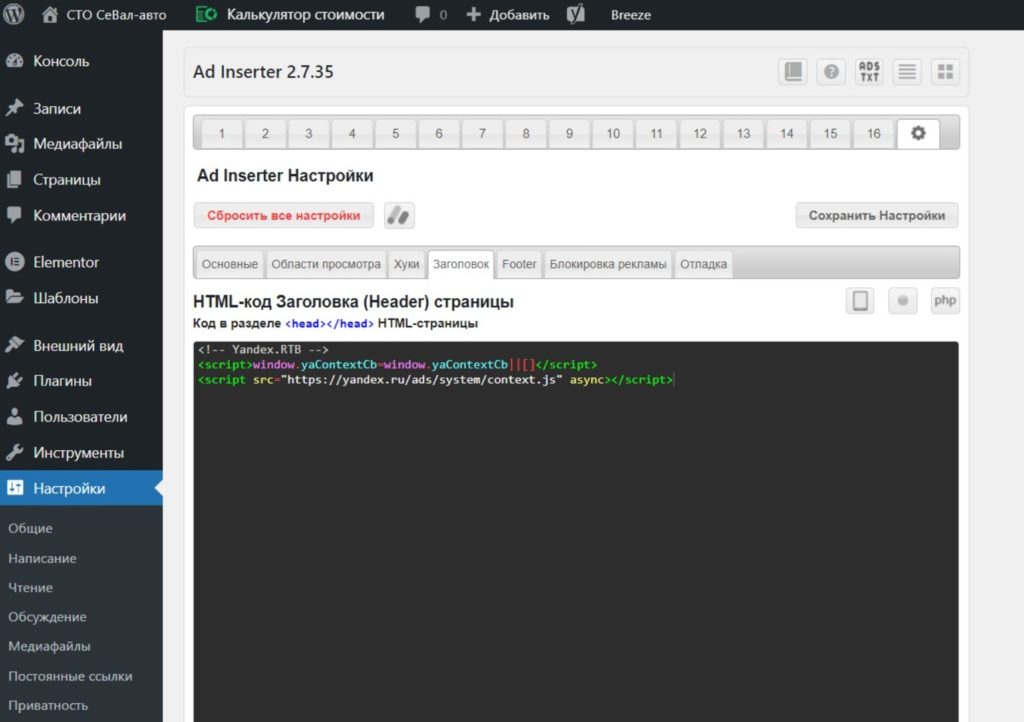This screenshot has width=1024, height=722.
Task: Click inside the header code editor
Action: coord(576,531)
